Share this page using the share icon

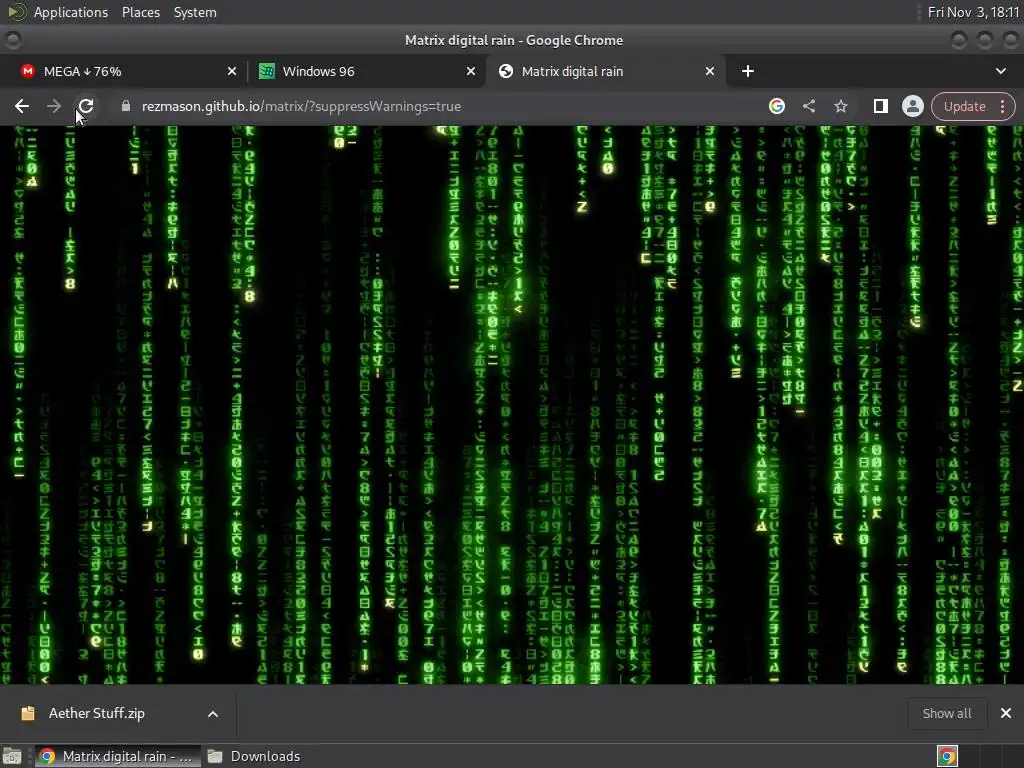pos(808,106)
